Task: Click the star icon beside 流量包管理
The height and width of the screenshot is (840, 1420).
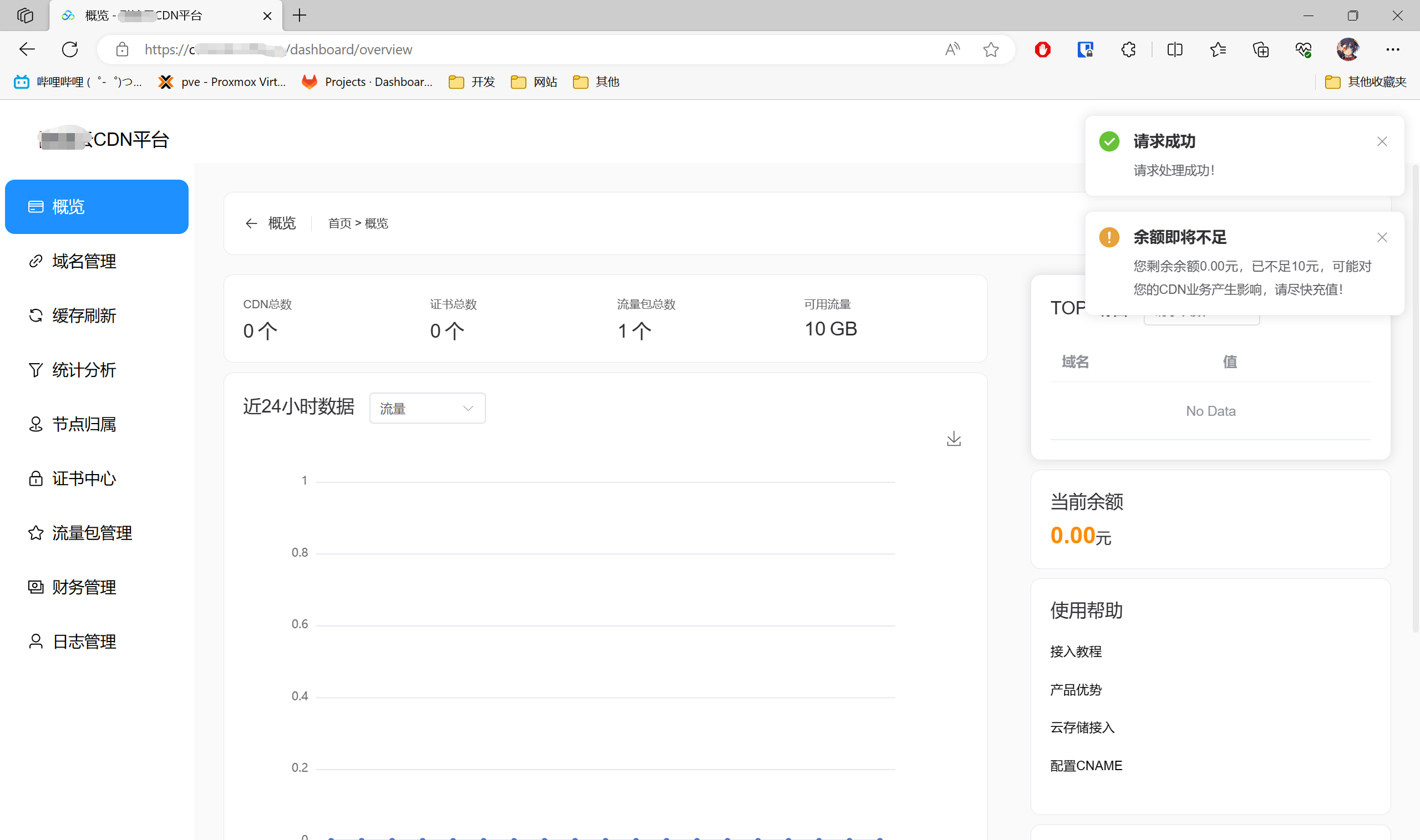Action: [35, 533]
